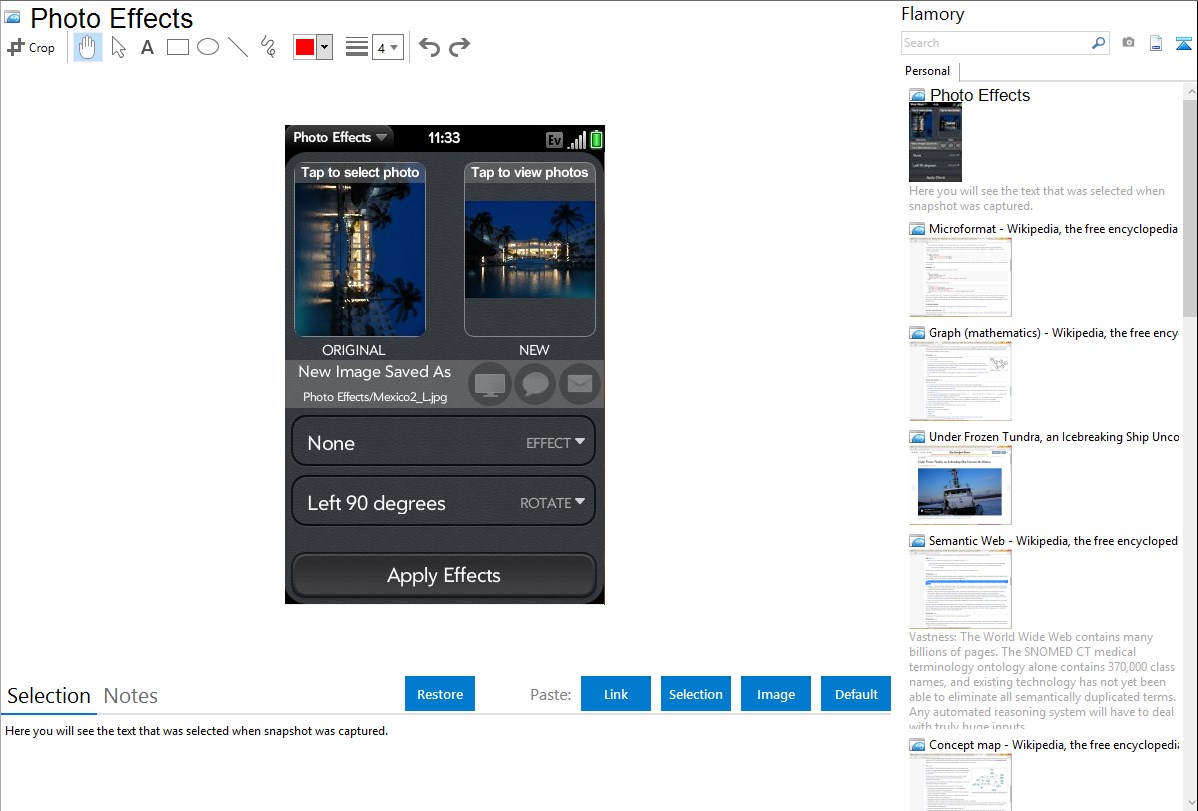The image size is (1198, 811).
Task: Click the red color swatch
Action: (x=305, y=47)
